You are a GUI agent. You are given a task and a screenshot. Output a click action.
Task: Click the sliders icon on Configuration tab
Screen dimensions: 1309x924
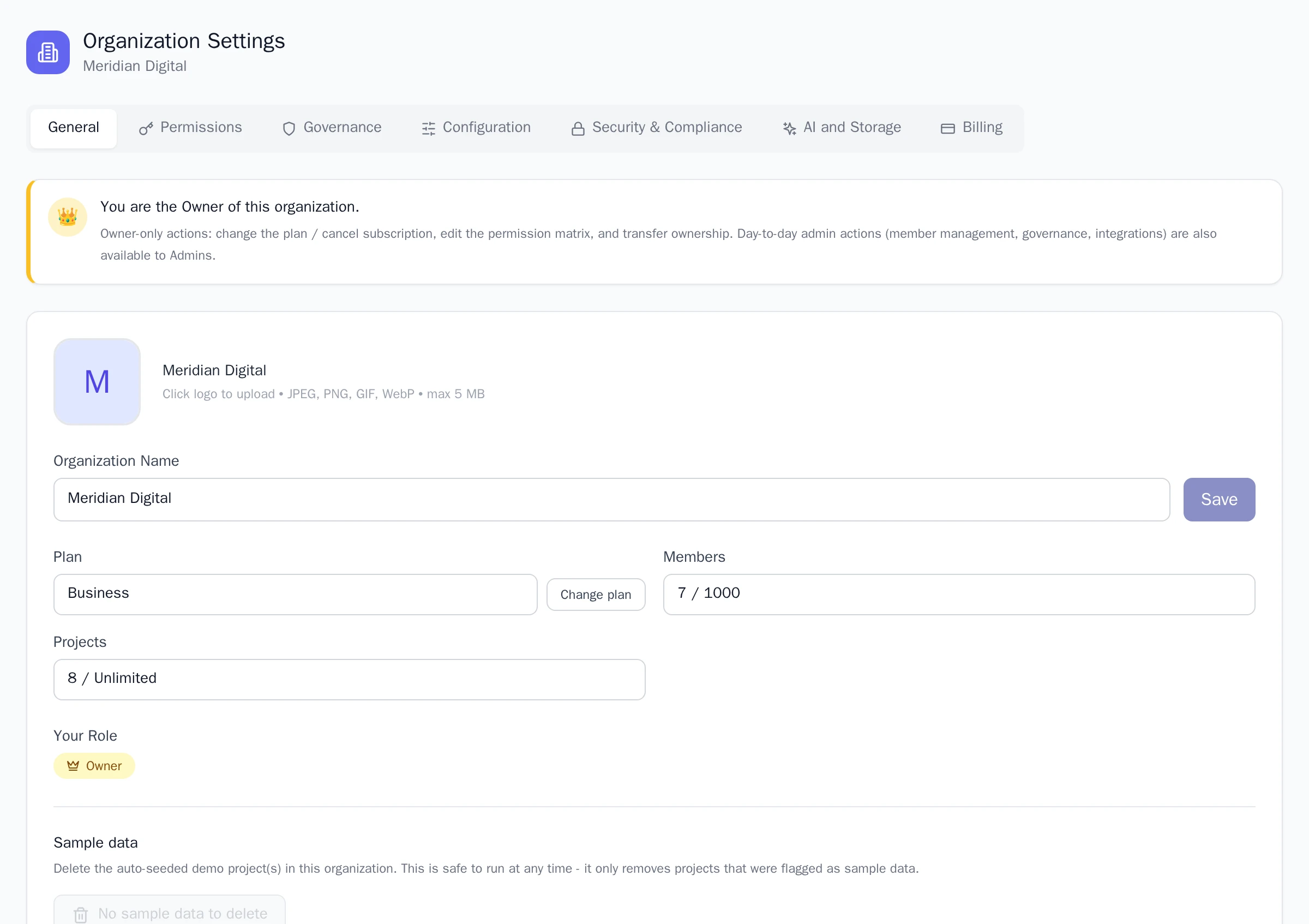[429, 129]
